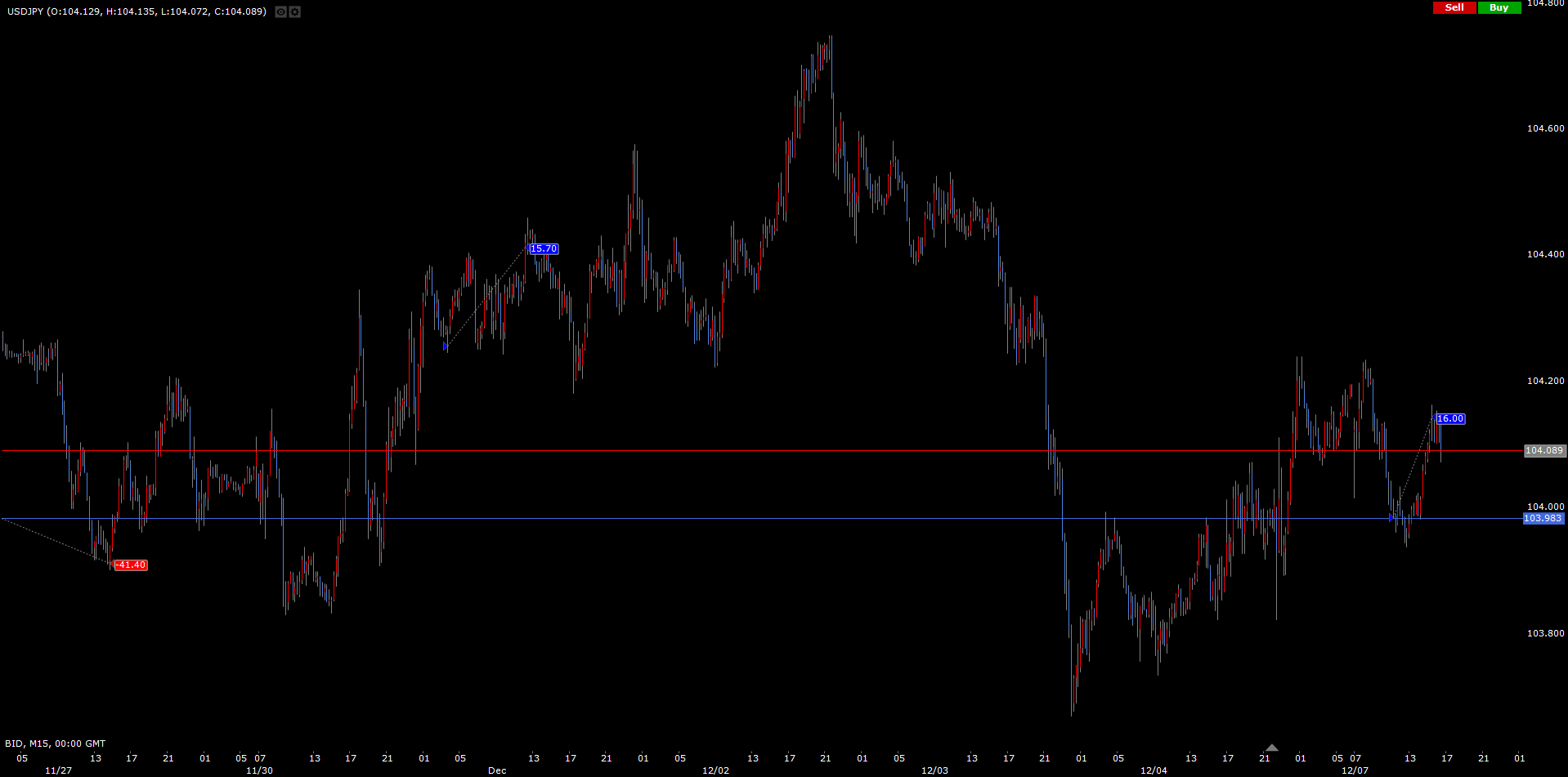Viewport: 1568px width, 777px height.
Task: Click the 12/07 date on time axis
Action: pos(1355,770)
